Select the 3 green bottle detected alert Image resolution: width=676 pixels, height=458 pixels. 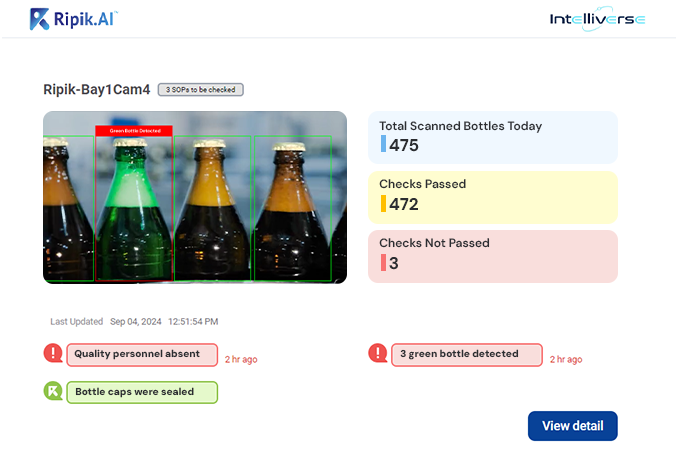coord(466,354)
